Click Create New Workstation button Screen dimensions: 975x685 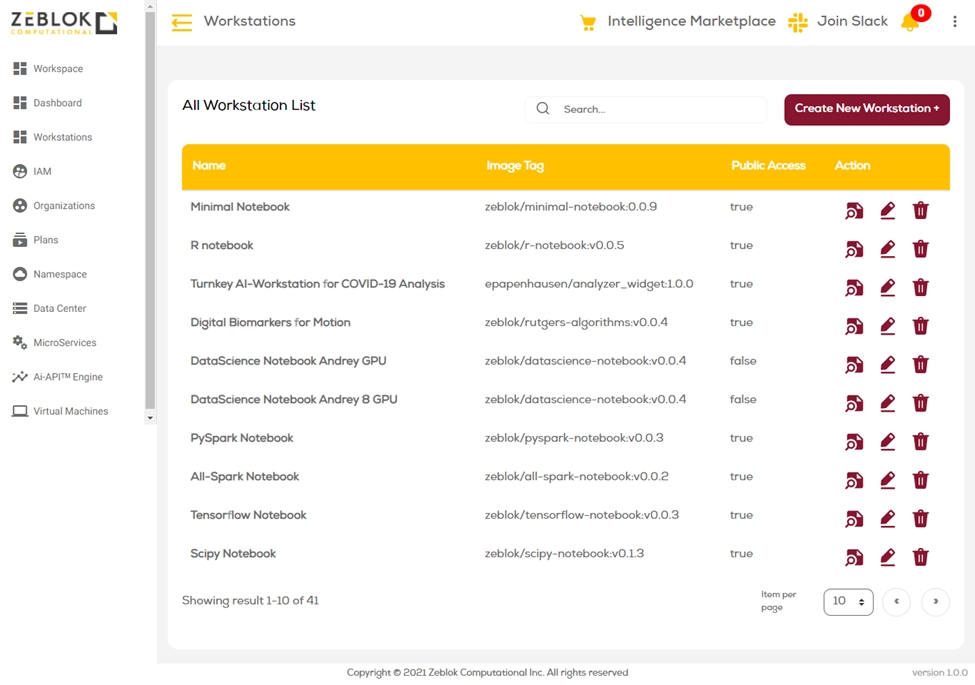point(866,109)
